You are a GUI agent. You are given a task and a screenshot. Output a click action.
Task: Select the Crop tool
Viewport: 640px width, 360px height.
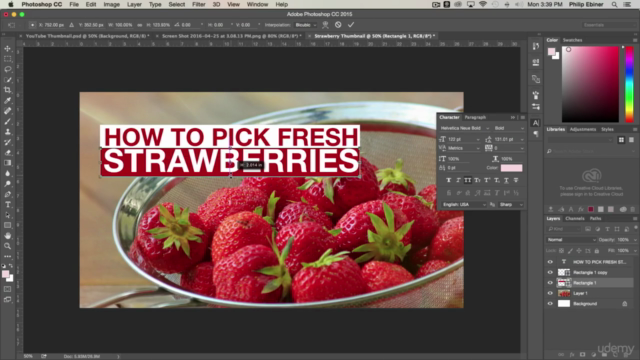tap(7, 90)
